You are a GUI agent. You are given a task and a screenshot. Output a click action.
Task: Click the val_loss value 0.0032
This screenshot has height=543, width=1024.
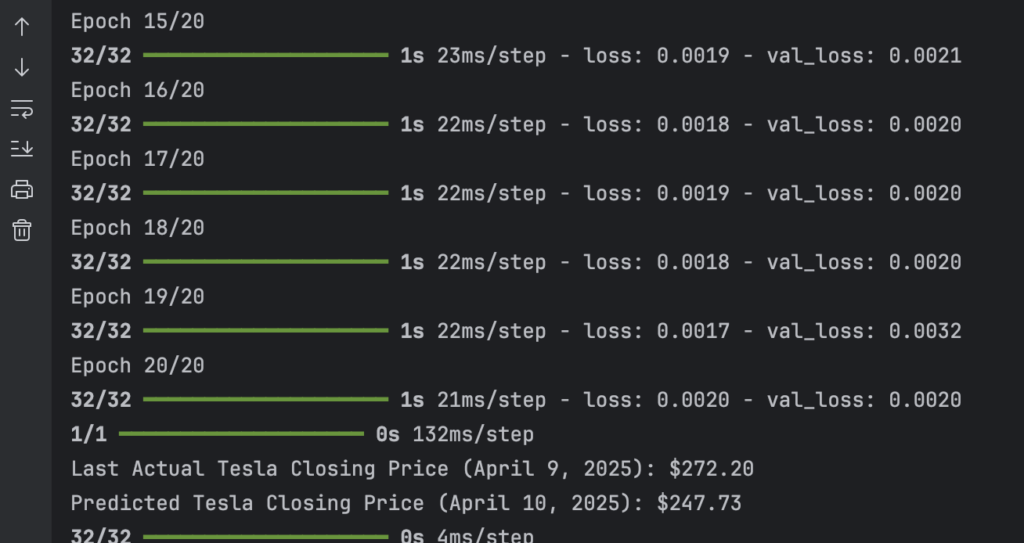[925, 331]
